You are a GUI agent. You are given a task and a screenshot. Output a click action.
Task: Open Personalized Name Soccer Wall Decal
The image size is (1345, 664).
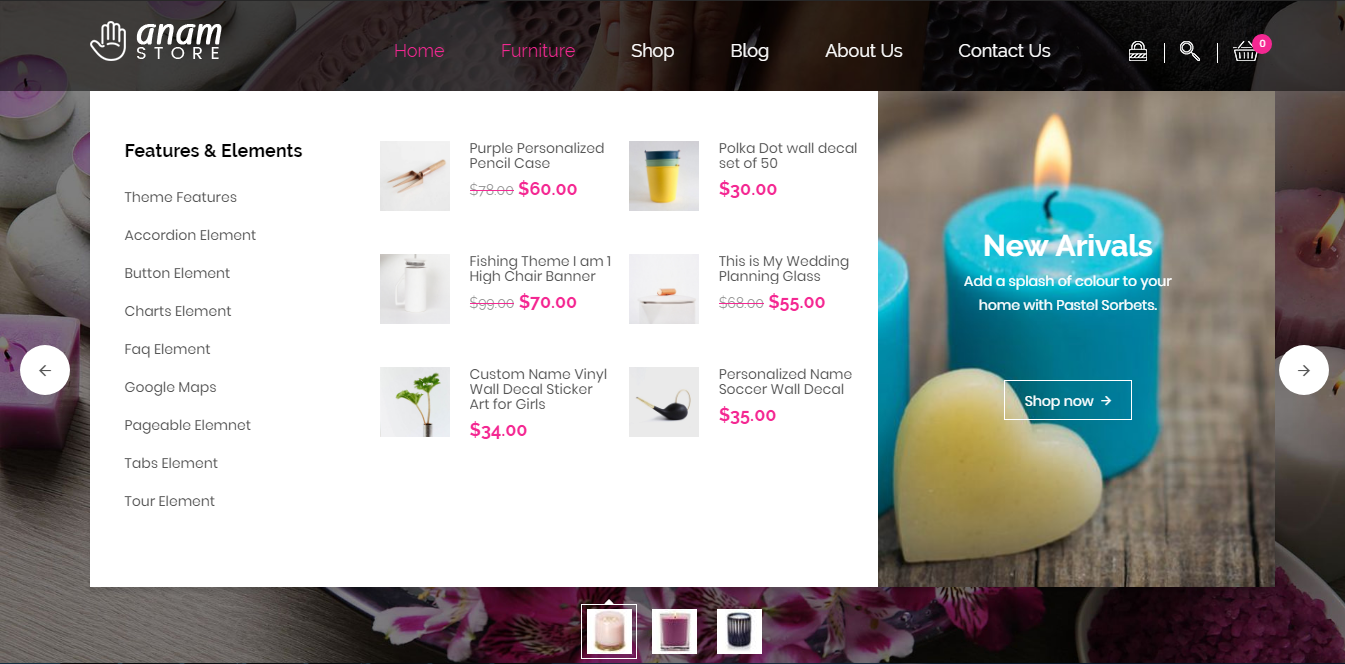click(x=785, y=382)
